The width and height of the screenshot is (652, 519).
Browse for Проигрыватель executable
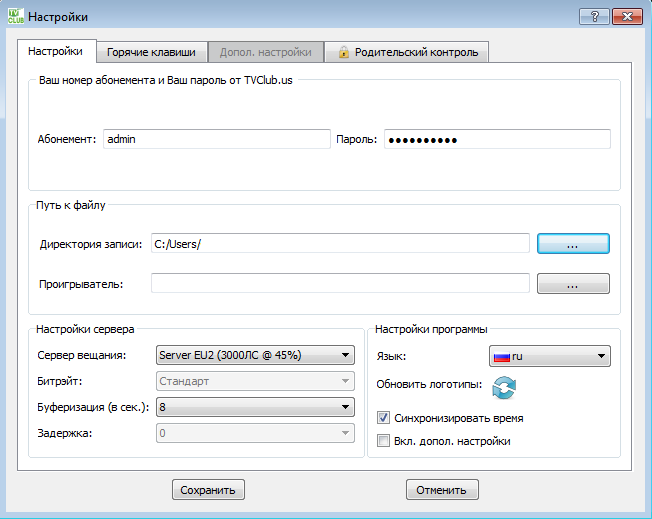coord(573,284)
